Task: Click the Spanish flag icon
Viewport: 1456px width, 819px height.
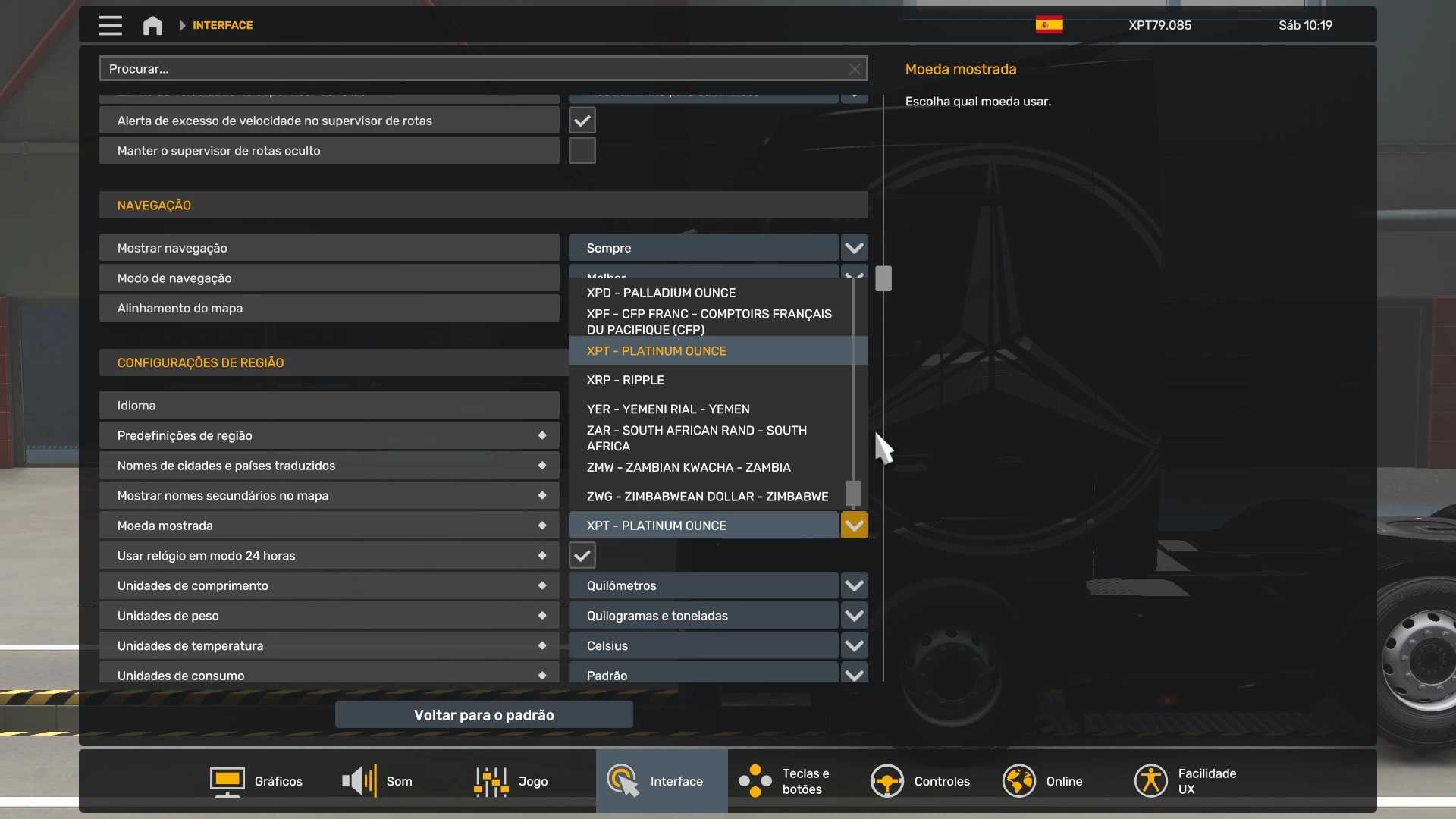Action: point(1049,25)
